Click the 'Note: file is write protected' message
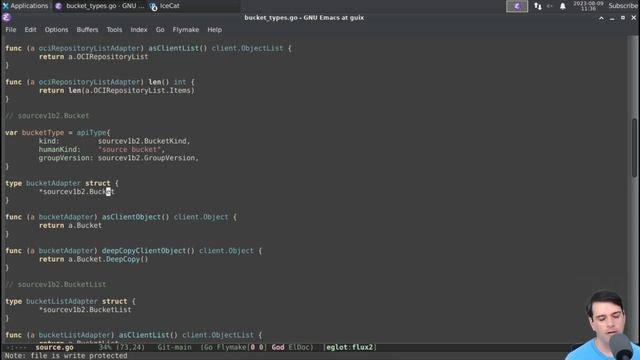 pos(66,356)
